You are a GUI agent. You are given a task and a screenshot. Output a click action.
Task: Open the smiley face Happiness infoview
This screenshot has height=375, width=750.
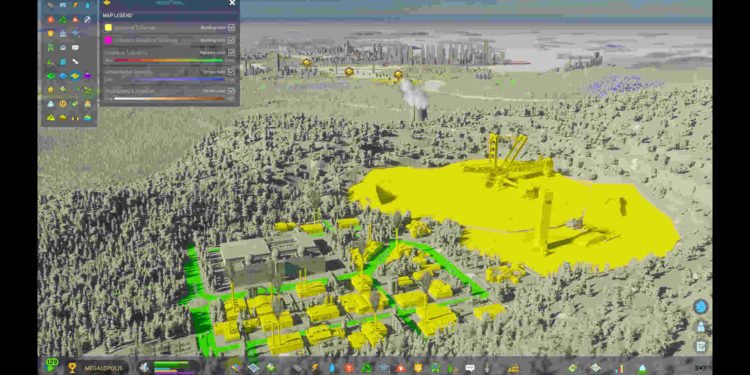click(x=63, y=104)
